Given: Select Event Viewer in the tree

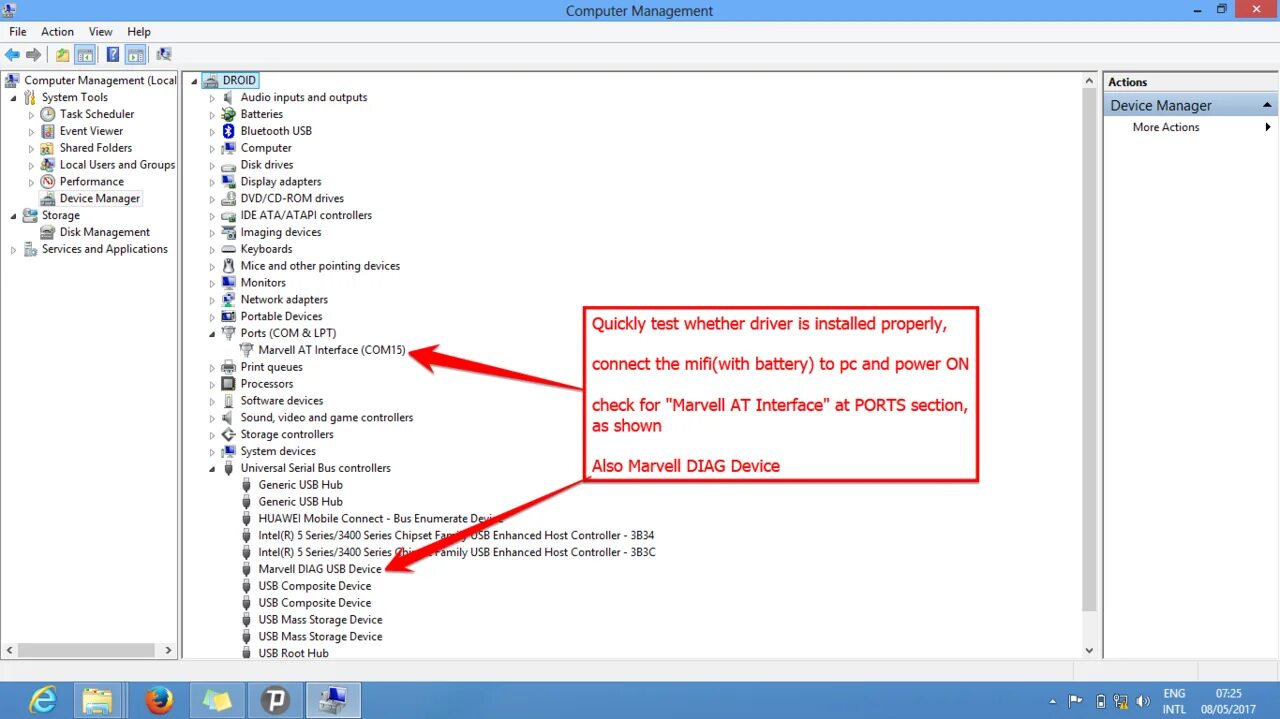Looking at the screenshot, I should (91, 131).
